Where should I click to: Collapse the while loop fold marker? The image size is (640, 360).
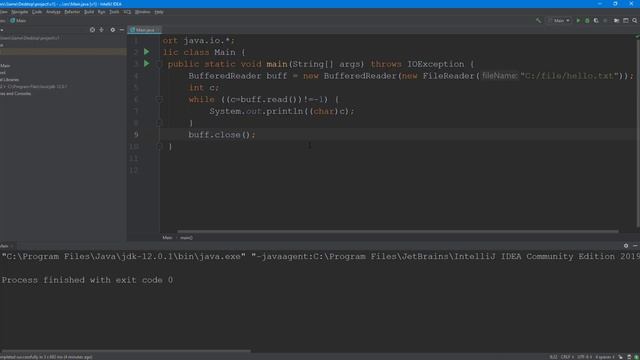click(x=159, y=99)
